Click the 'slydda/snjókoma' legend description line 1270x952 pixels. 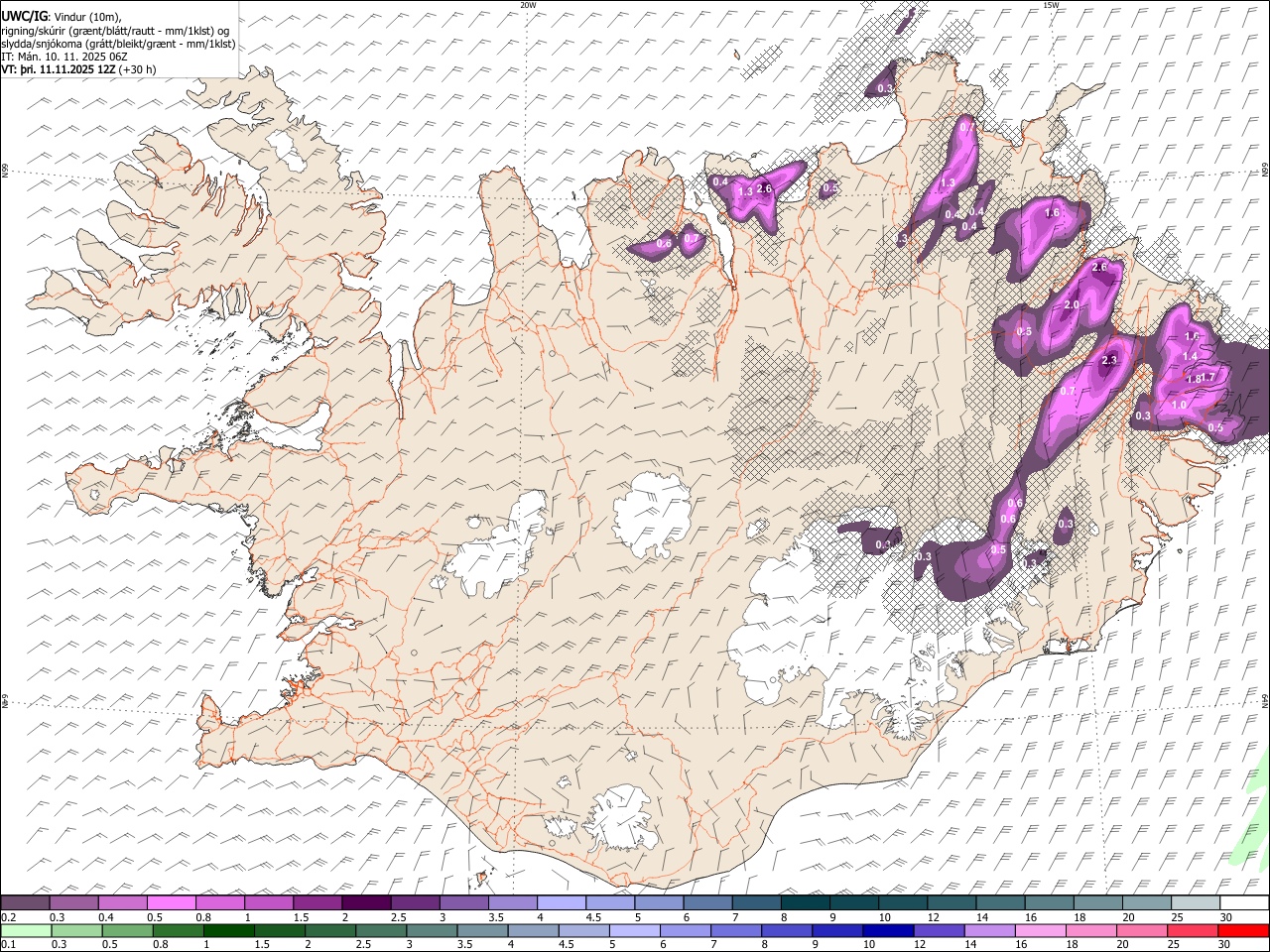coord(118,44)
